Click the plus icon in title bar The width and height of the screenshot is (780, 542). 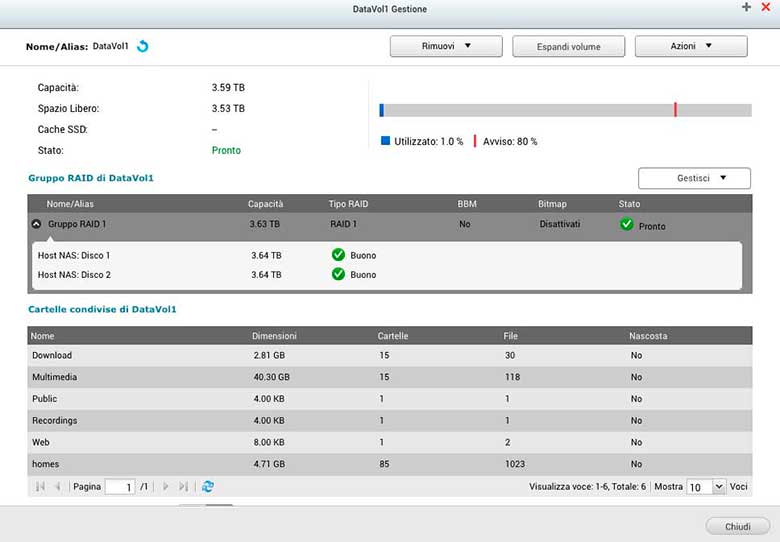[x=746, y=7]
